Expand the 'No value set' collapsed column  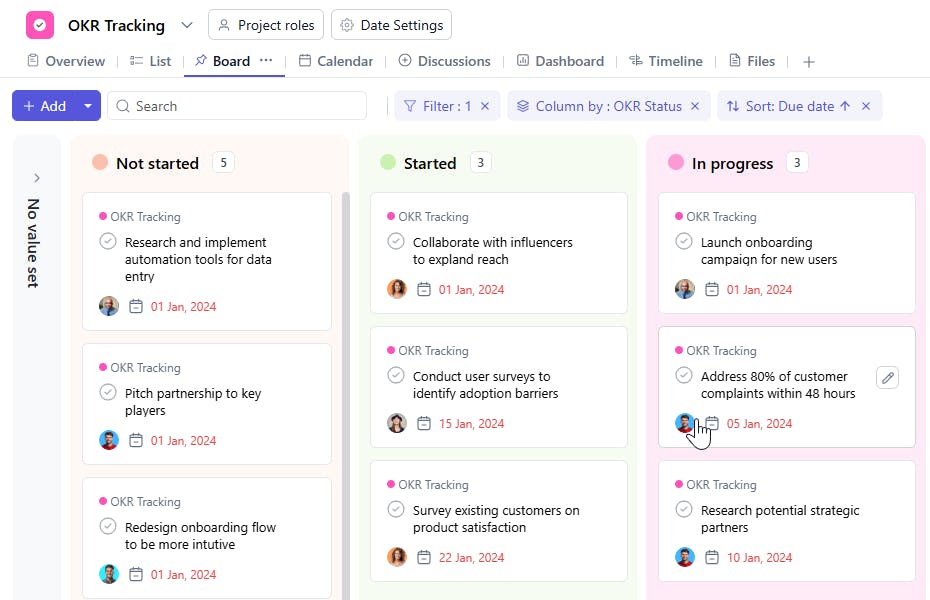[x=37, y=178]
